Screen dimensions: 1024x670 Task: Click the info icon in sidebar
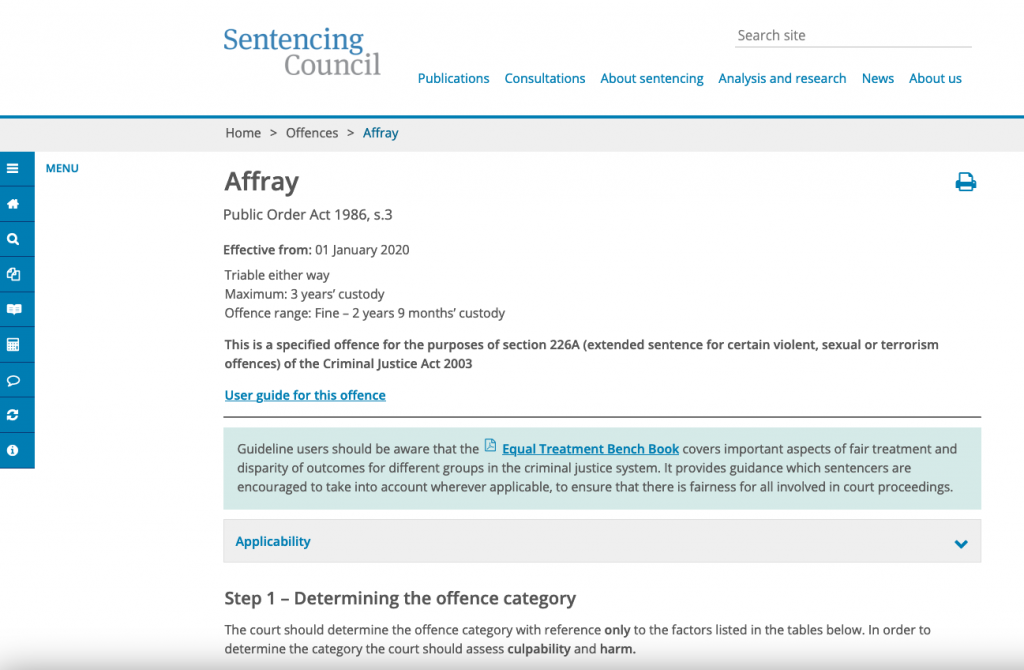click(13, 450)
